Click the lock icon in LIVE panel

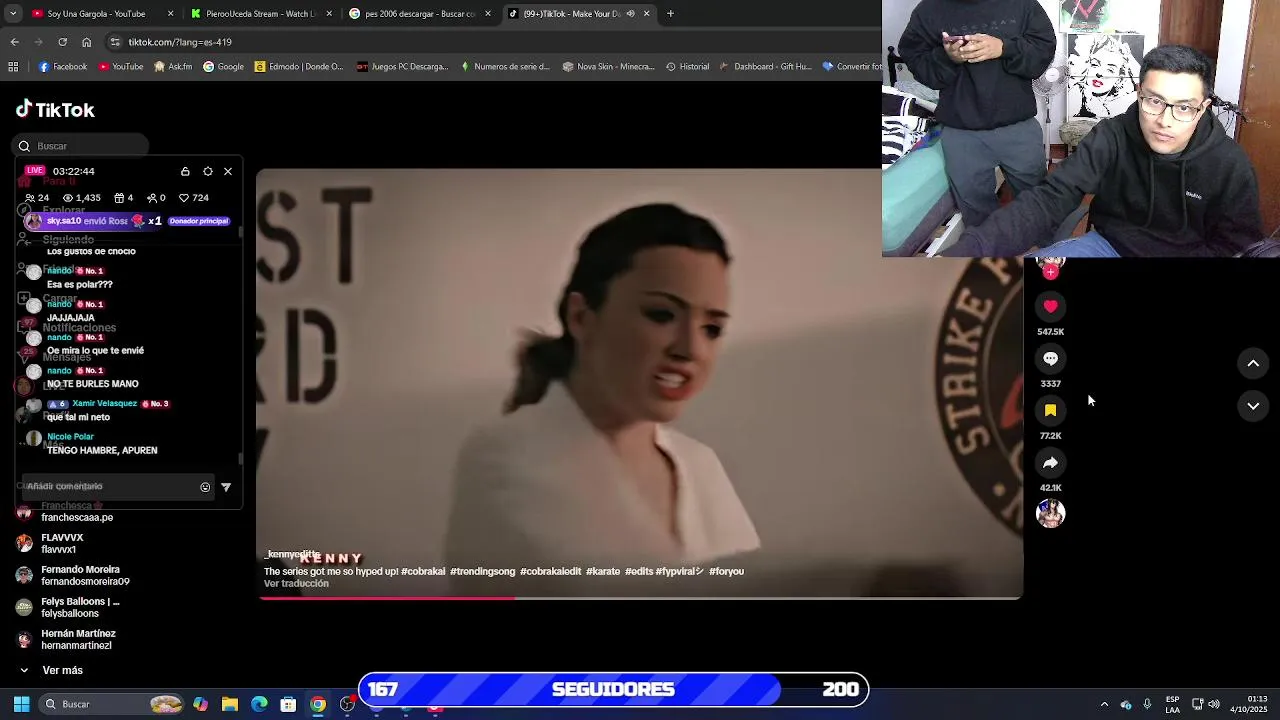pos(185,172)
